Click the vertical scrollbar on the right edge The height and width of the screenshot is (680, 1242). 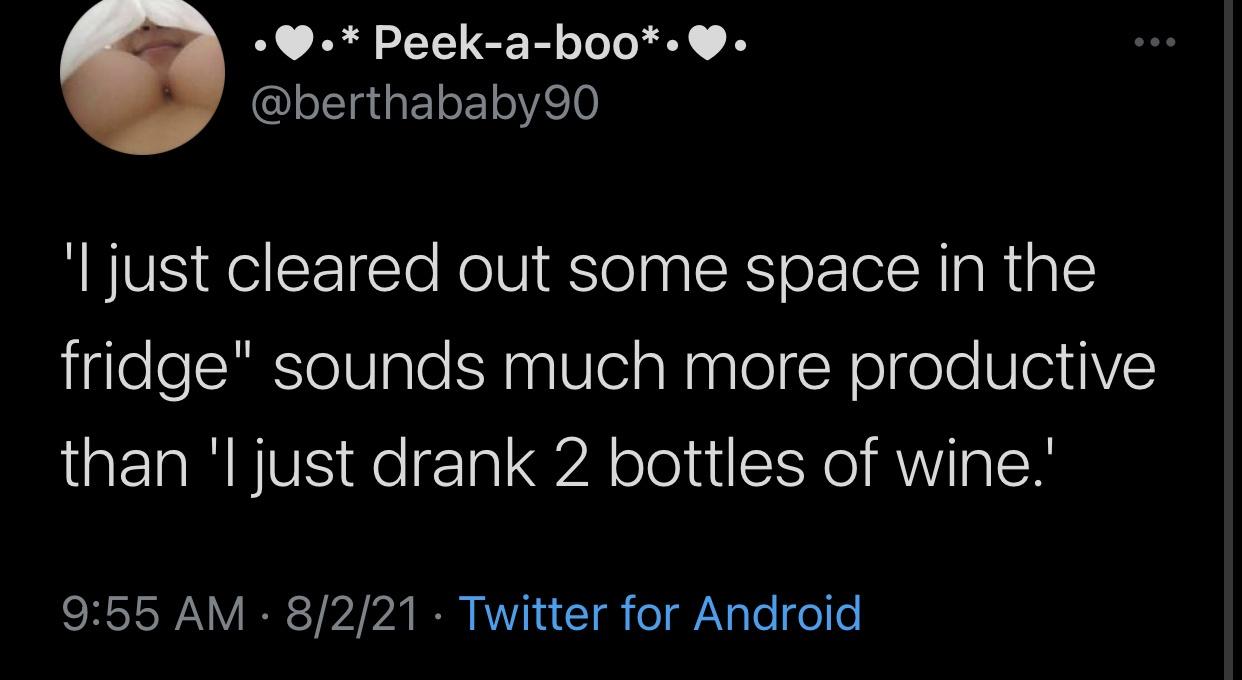[x=1234, y=340]
